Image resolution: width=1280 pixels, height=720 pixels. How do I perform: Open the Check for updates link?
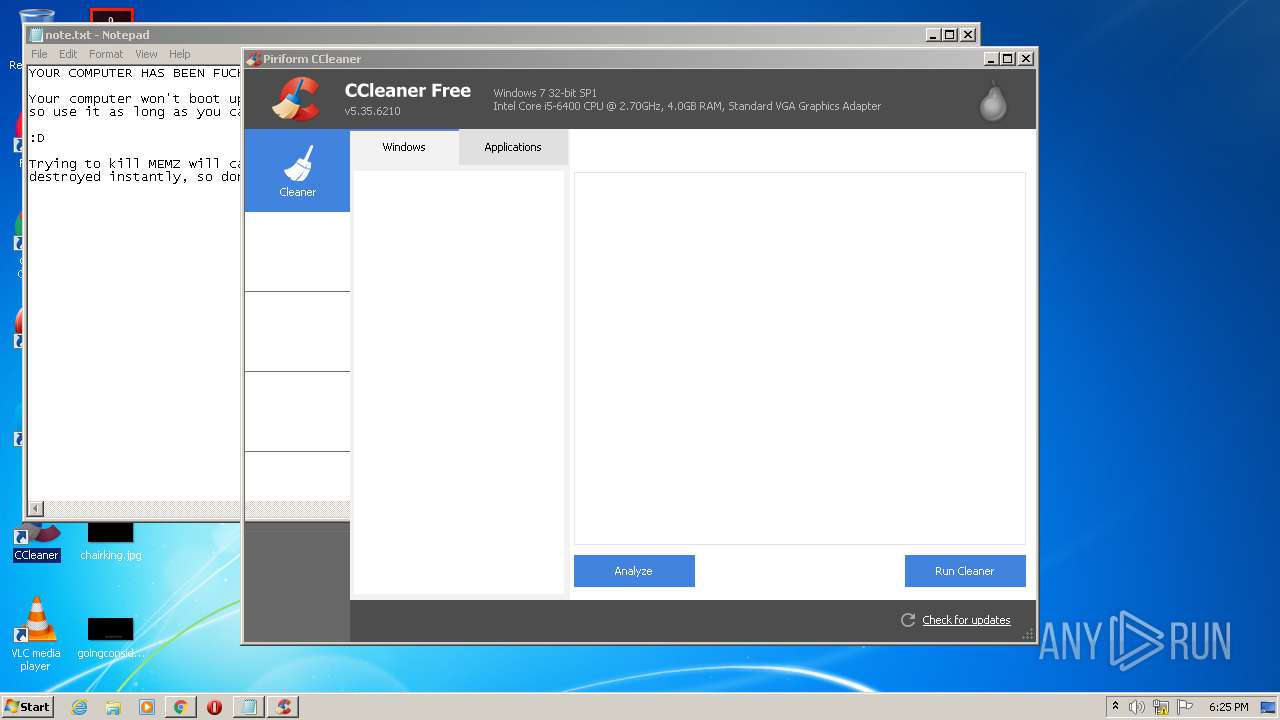[x=966, y=620]
